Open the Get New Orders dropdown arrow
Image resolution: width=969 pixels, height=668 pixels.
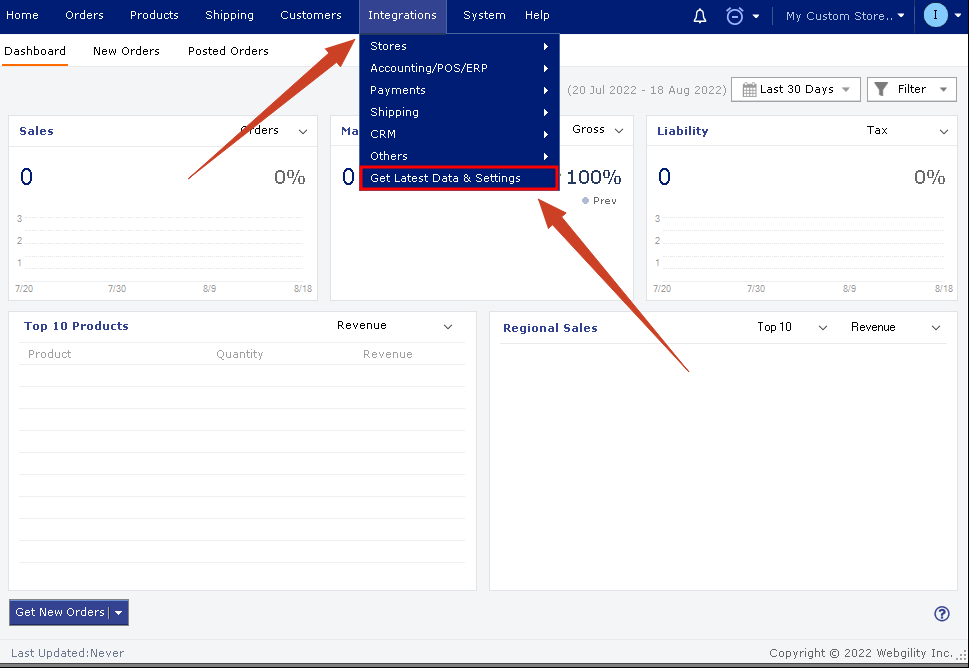(x=119, y=613)
